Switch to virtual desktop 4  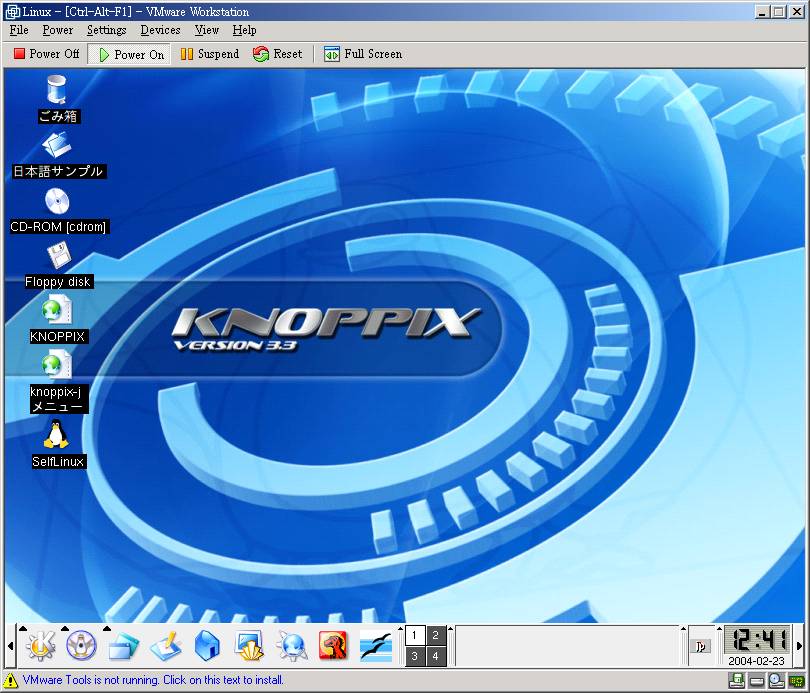(435, 656)
